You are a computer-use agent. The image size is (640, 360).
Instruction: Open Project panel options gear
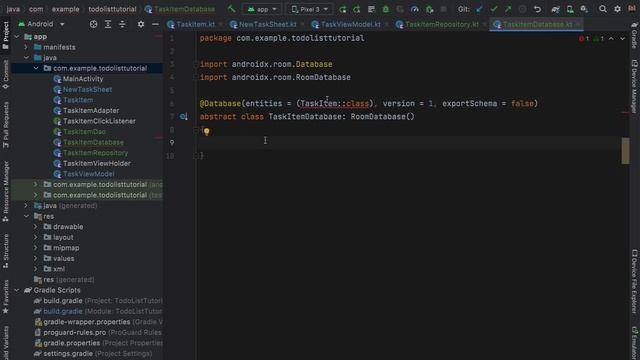pyautogui.click(x=141, y=24)
